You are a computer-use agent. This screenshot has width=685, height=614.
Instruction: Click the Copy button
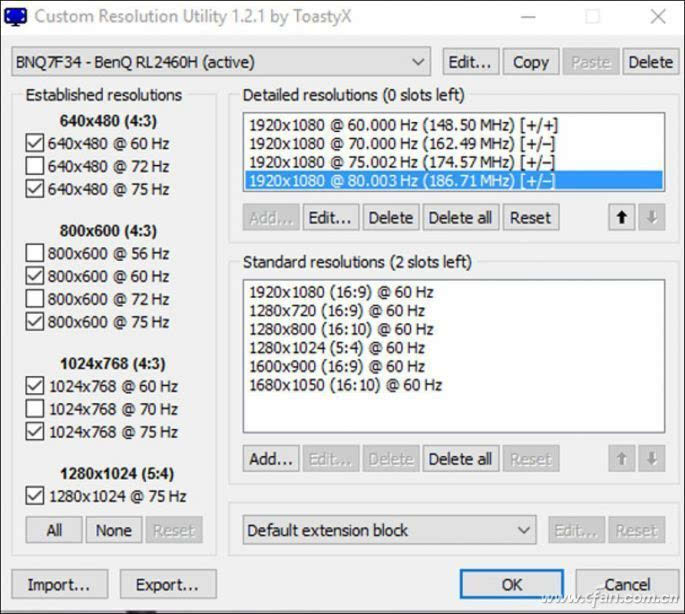point(531,62)
